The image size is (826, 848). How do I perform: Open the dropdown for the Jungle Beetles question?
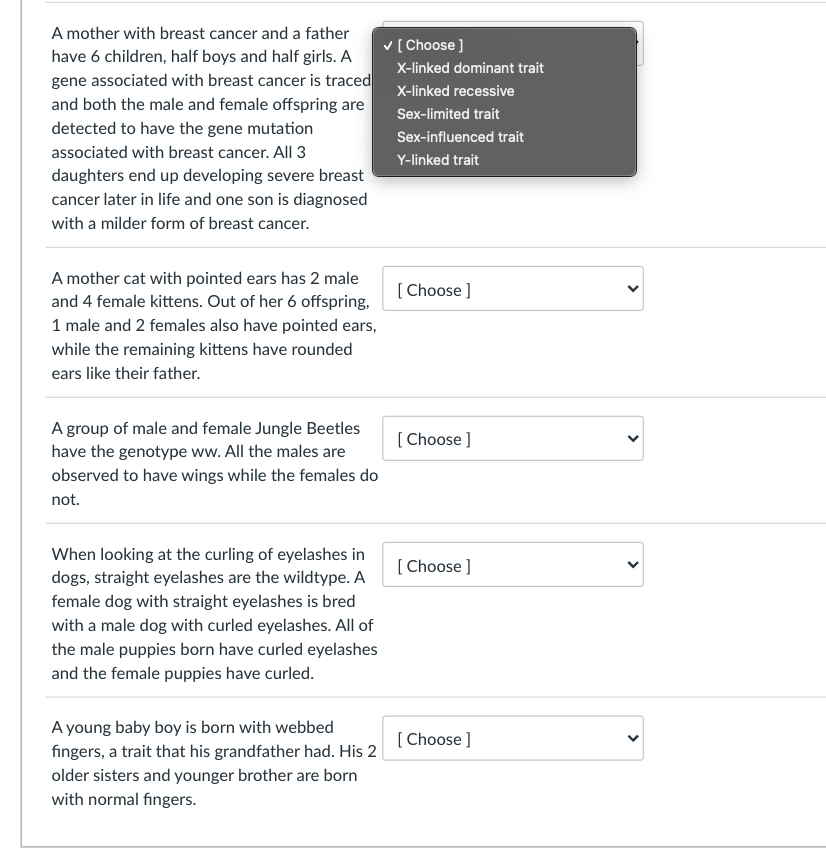(x=513, y=439)
